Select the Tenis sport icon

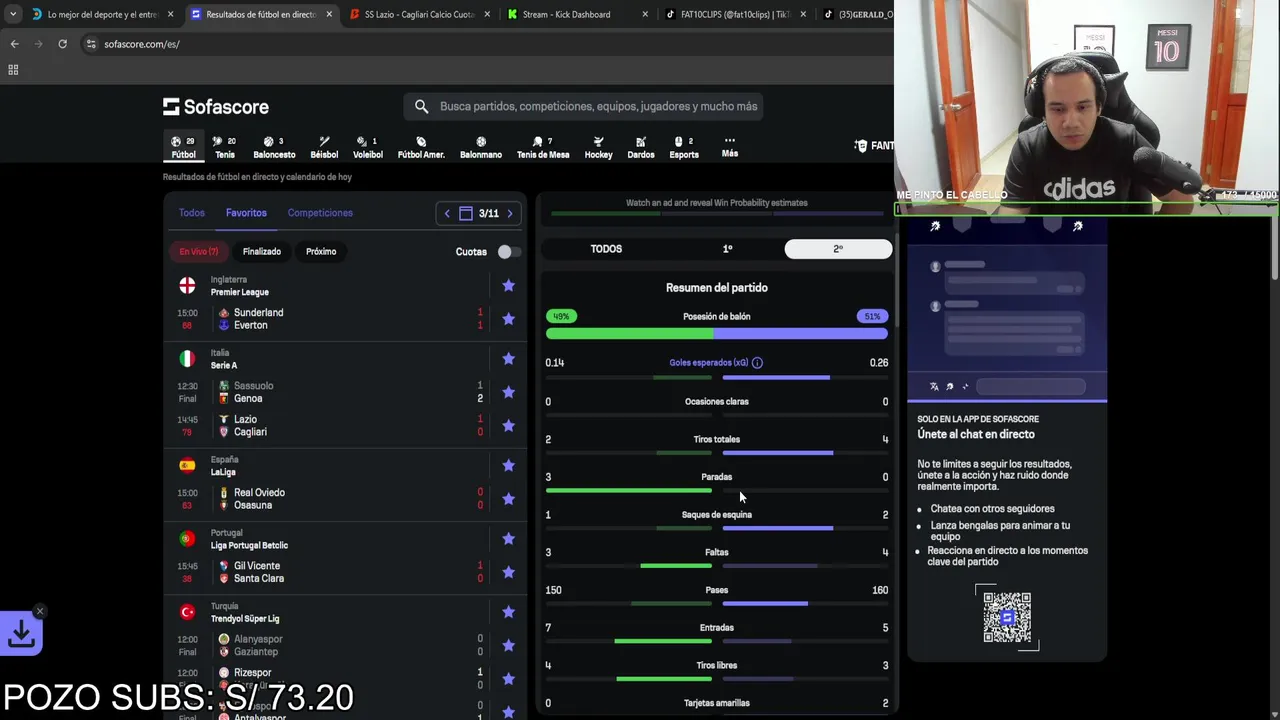click(x=225, y=147)
